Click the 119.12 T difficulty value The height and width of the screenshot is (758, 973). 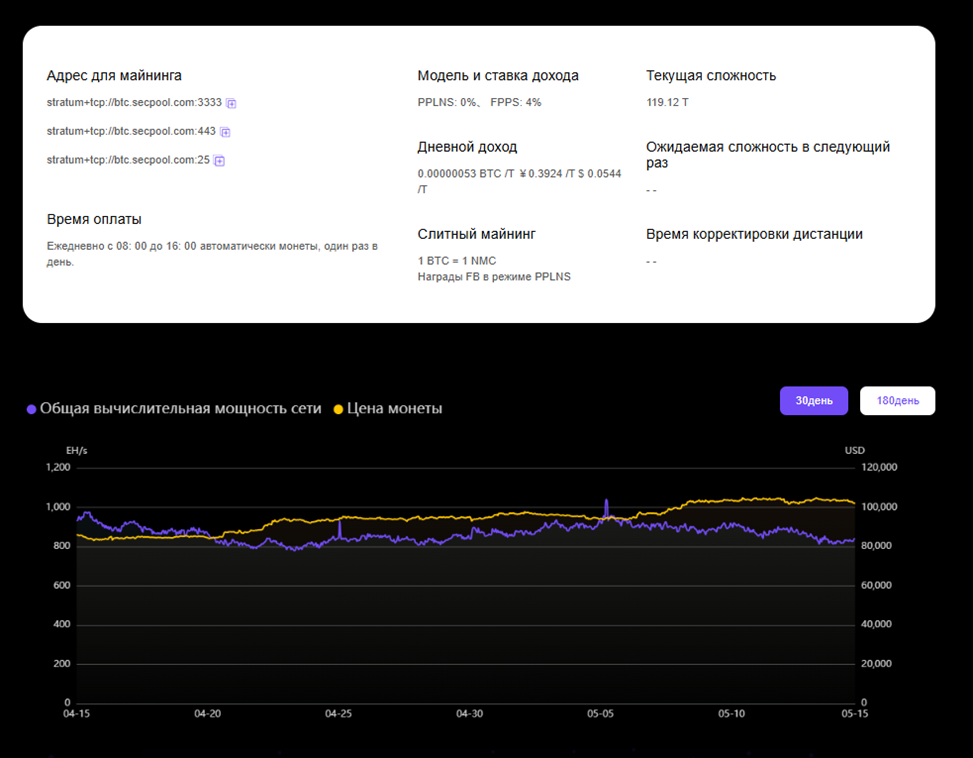[667, 102]
